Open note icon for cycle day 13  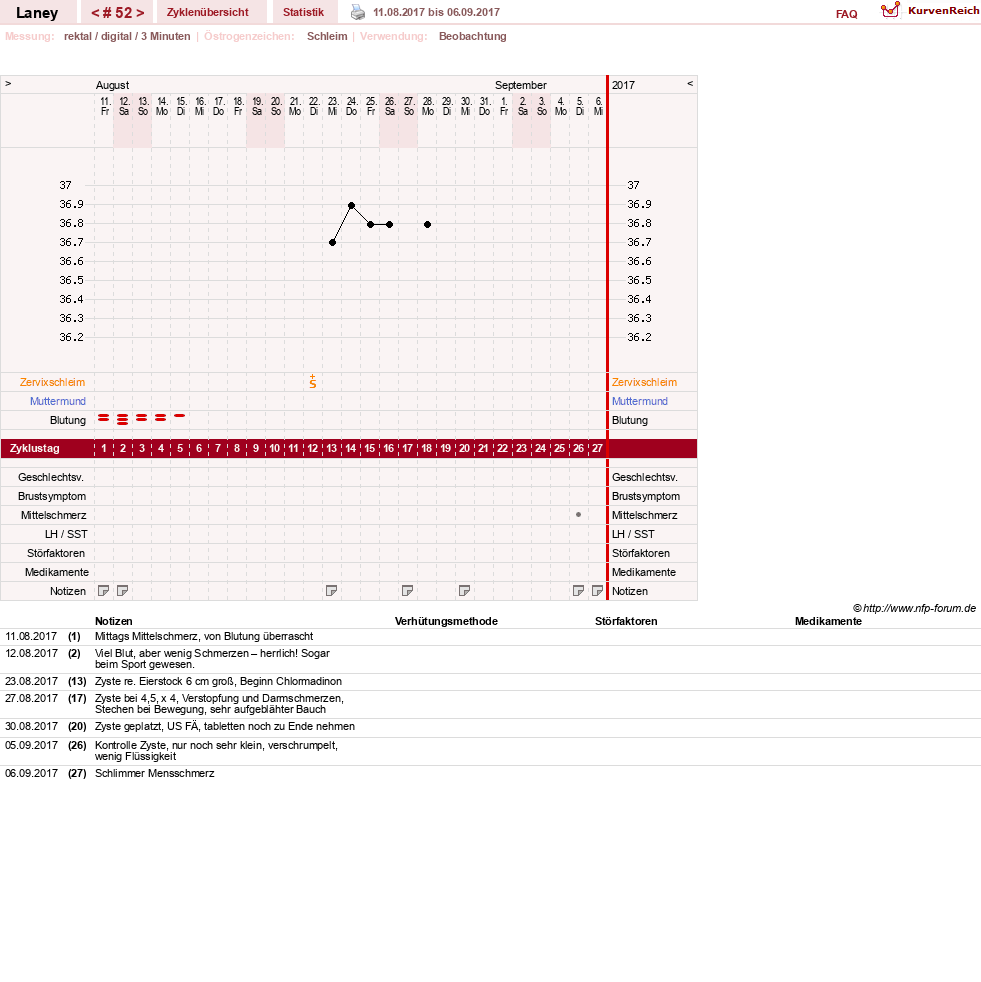pos(332,591)
